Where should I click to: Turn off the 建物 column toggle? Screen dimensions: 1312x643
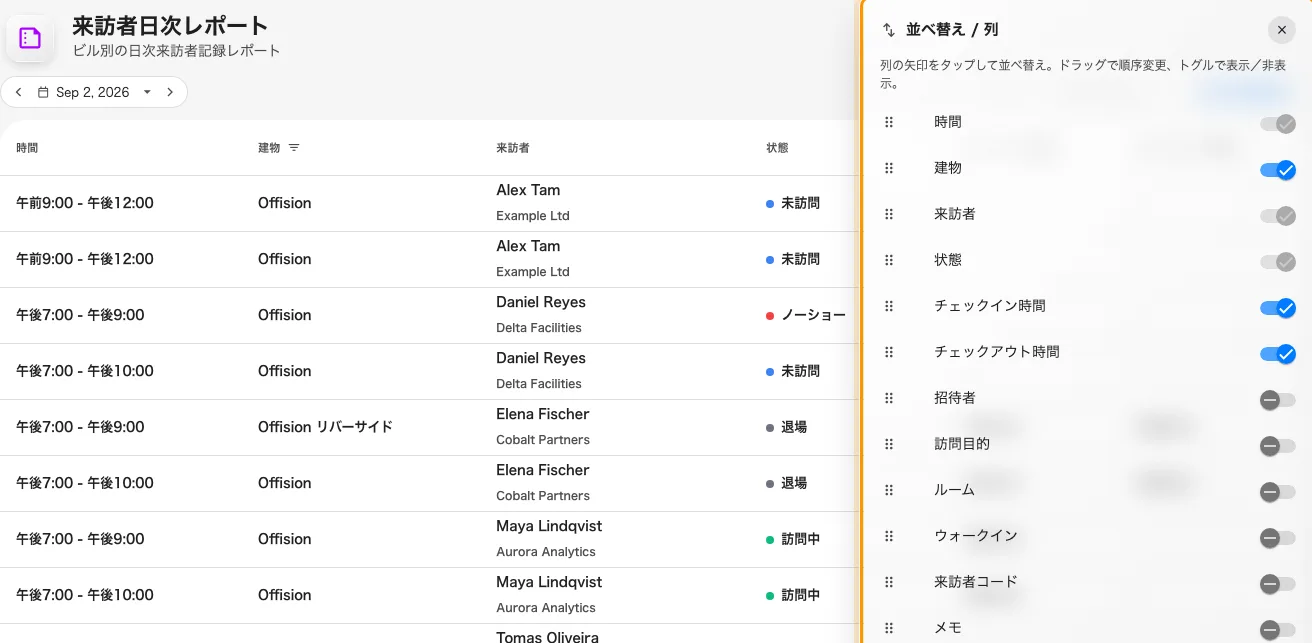(x=1278, y=170)
